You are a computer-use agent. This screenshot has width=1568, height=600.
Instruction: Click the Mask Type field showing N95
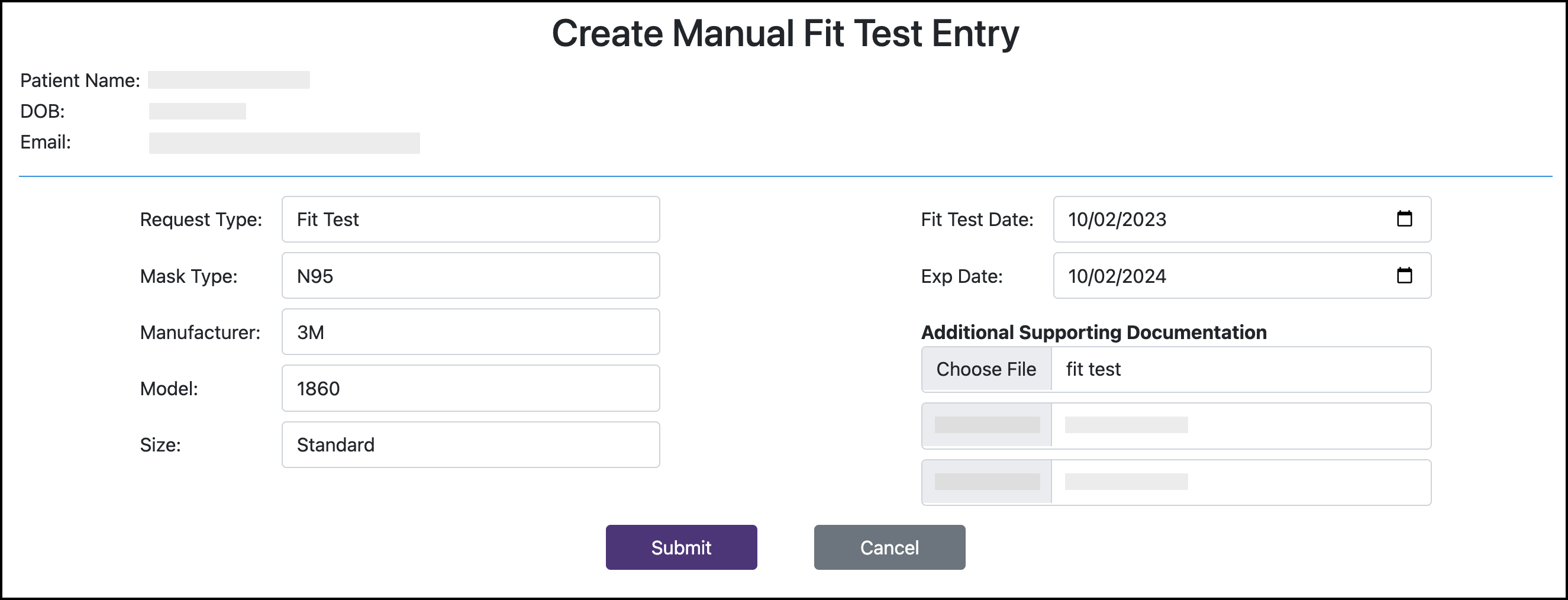click(470, 276)
